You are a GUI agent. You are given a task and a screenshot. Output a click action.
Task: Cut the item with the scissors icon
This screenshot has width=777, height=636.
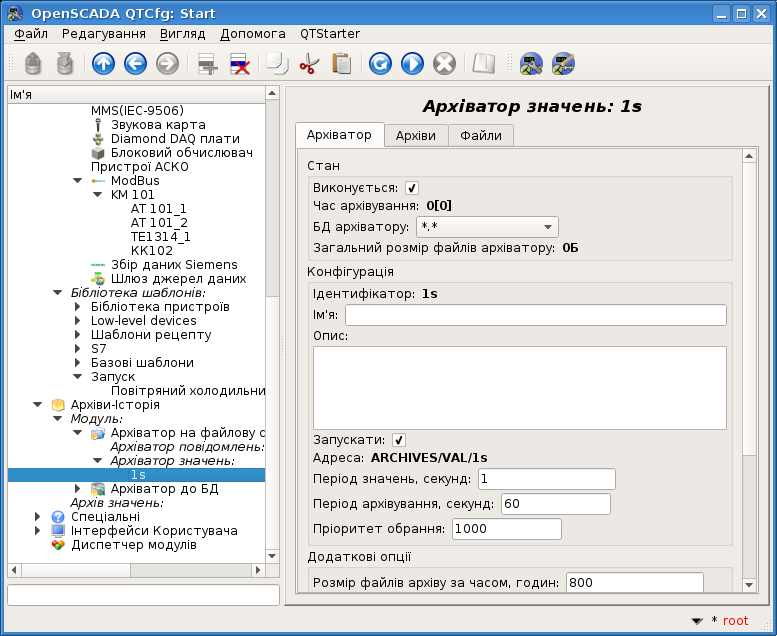310,64
